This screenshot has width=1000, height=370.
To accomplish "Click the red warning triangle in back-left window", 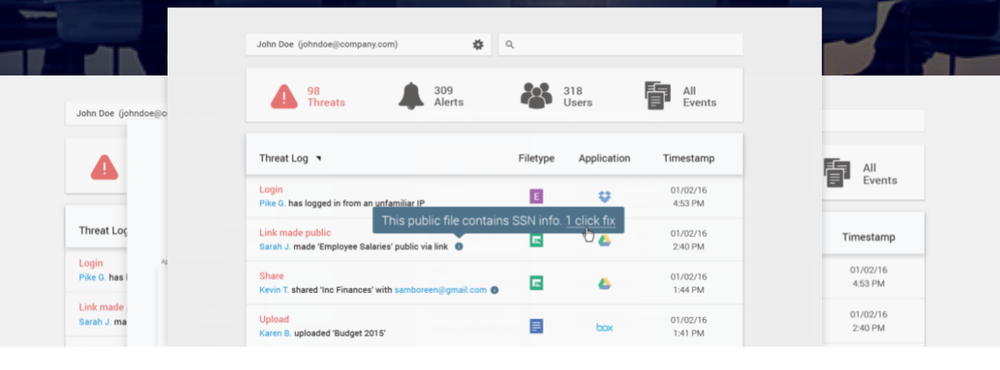I will coord(104,167).
